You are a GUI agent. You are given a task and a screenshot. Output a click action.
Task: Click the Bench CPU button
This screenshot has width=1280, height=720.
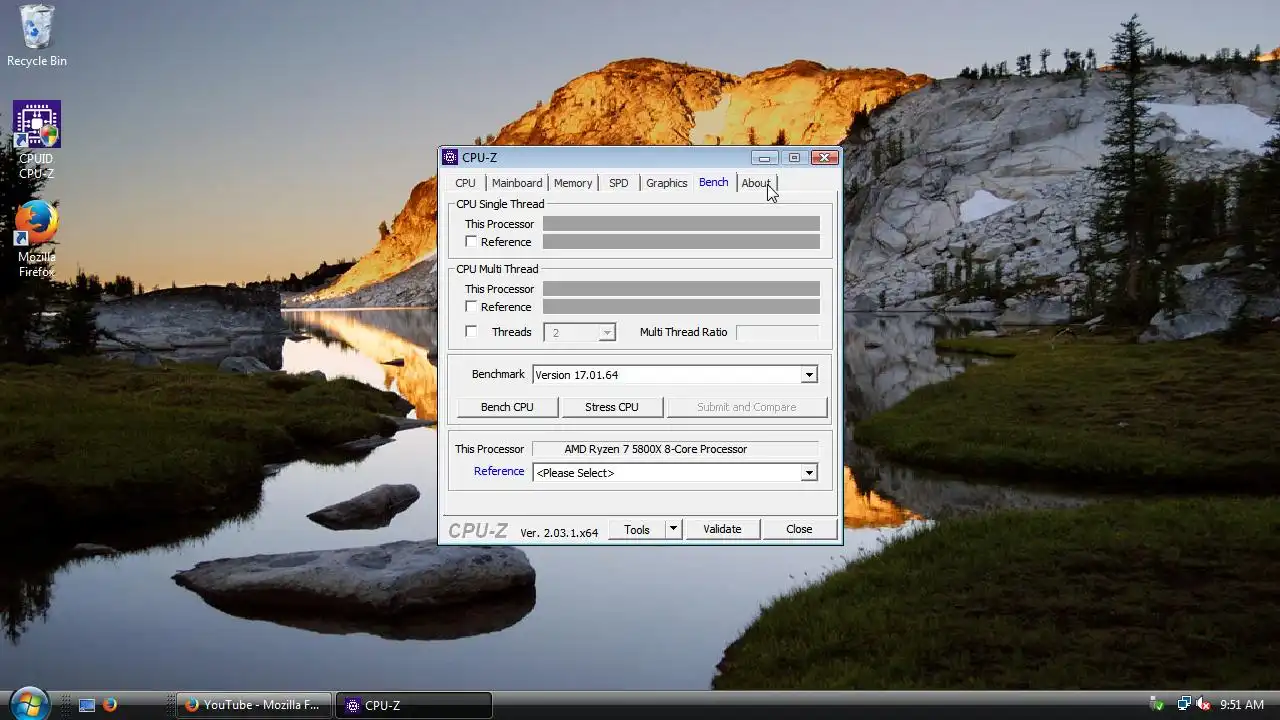(507, 407)
